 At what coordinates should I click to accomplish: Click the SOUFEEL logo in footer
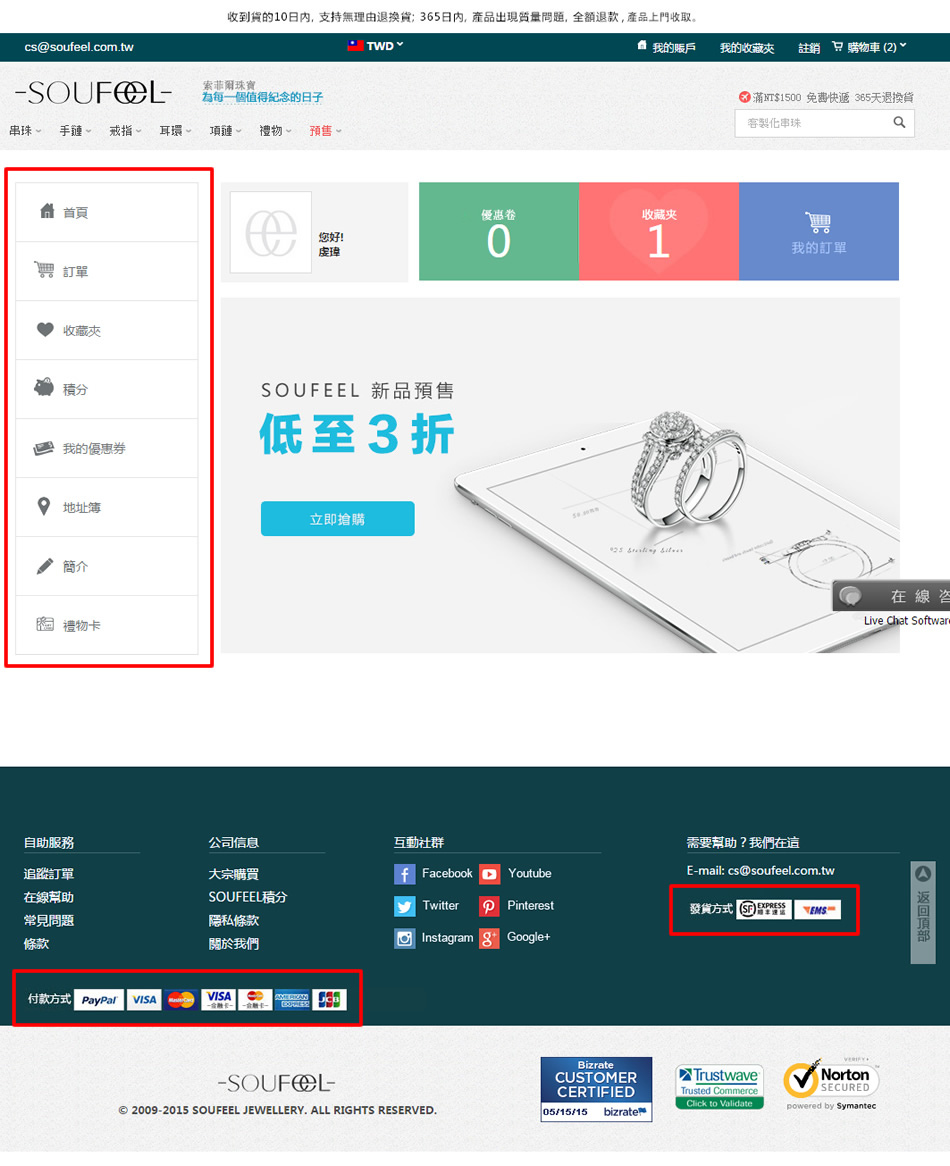coord(277,1083)
